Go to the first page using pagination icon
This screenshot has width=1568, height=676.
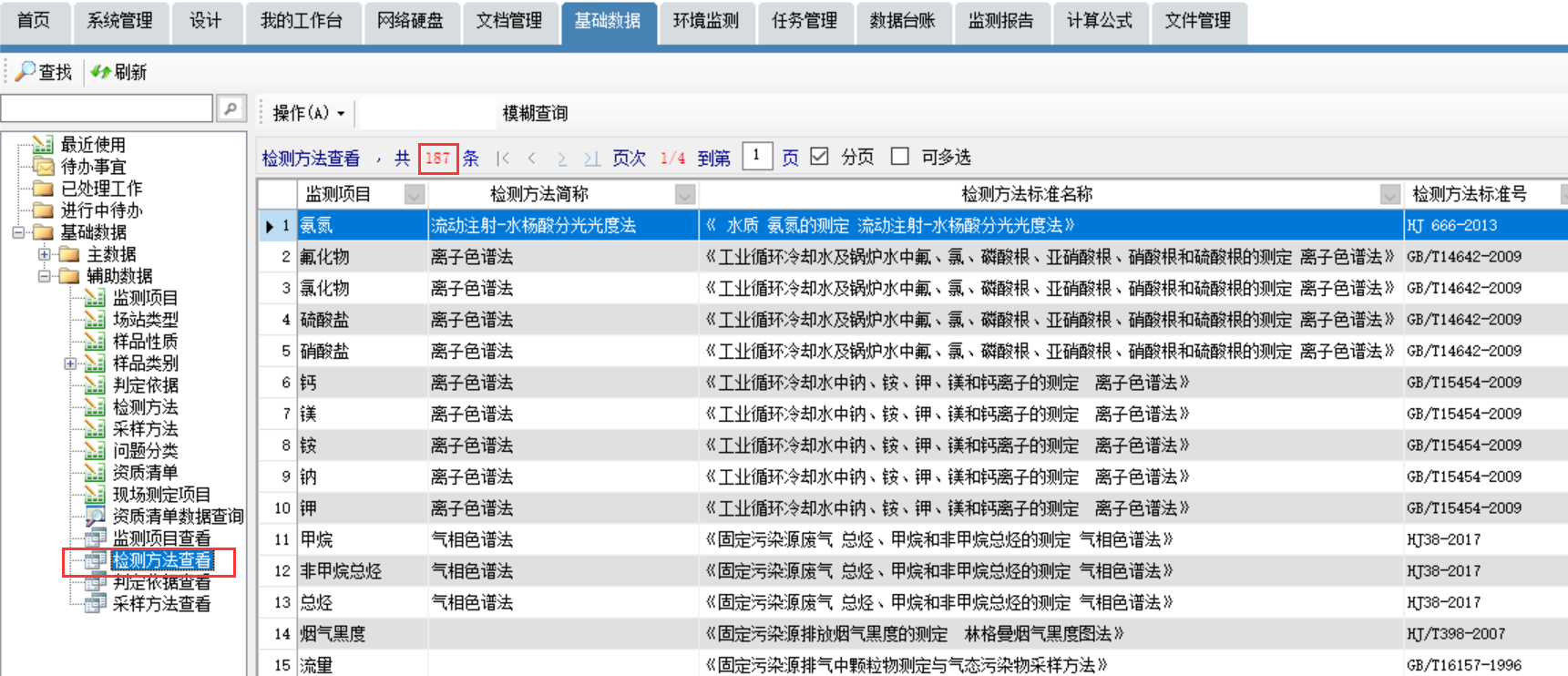point(503,159)
